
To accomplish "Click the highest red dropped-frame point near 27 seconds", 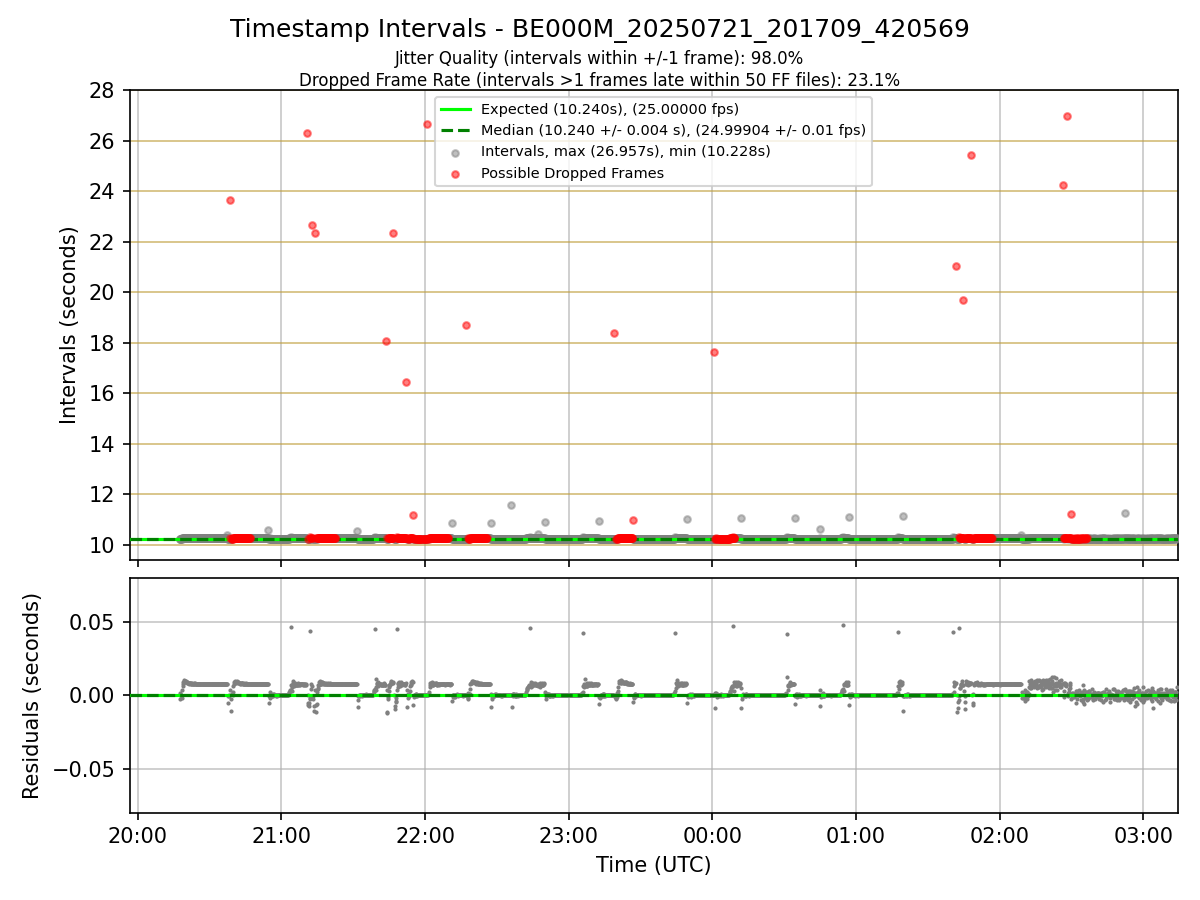I will click(x=1067, y=116).
